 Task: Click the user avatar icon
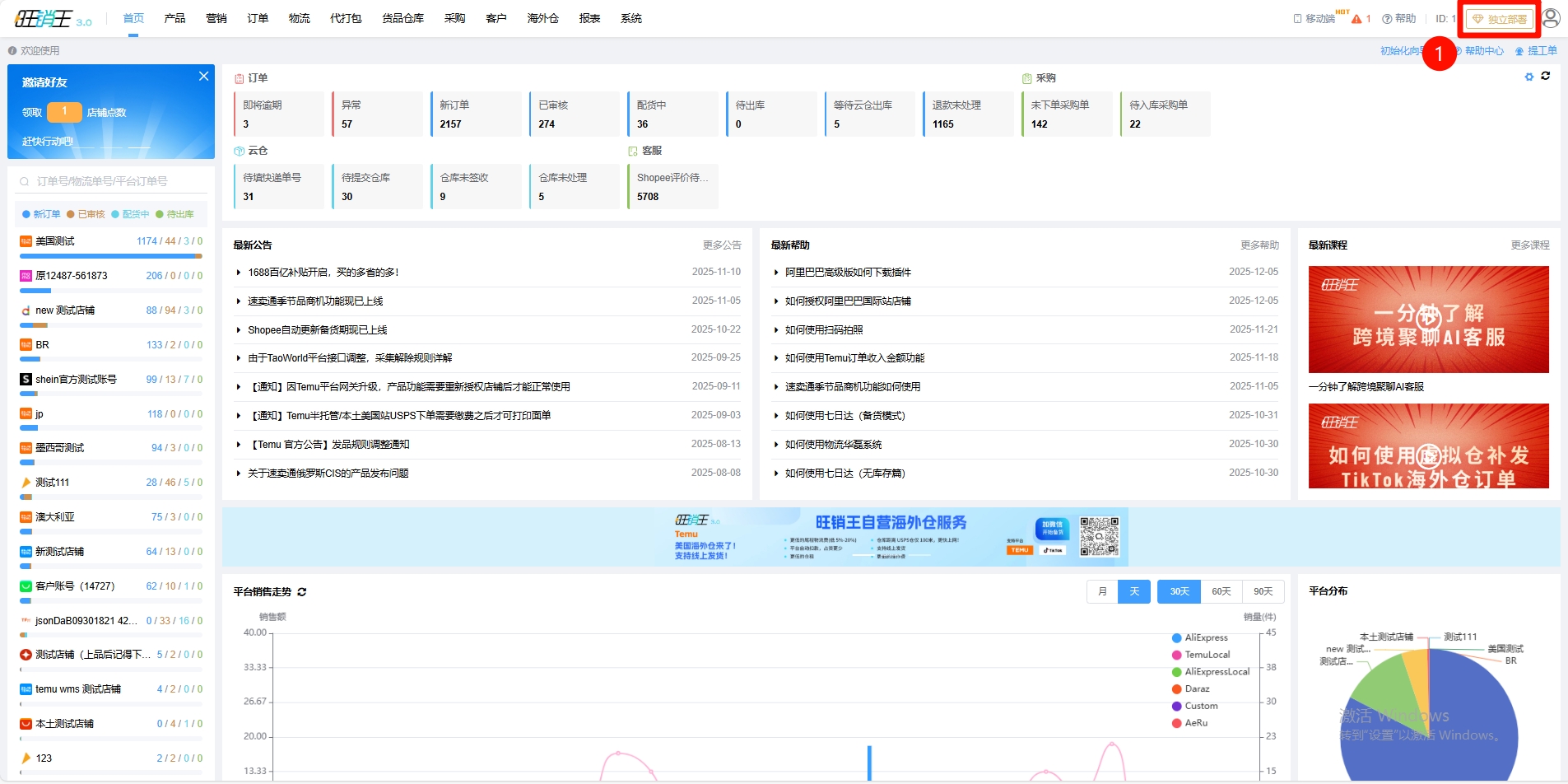pos(1551,18)
